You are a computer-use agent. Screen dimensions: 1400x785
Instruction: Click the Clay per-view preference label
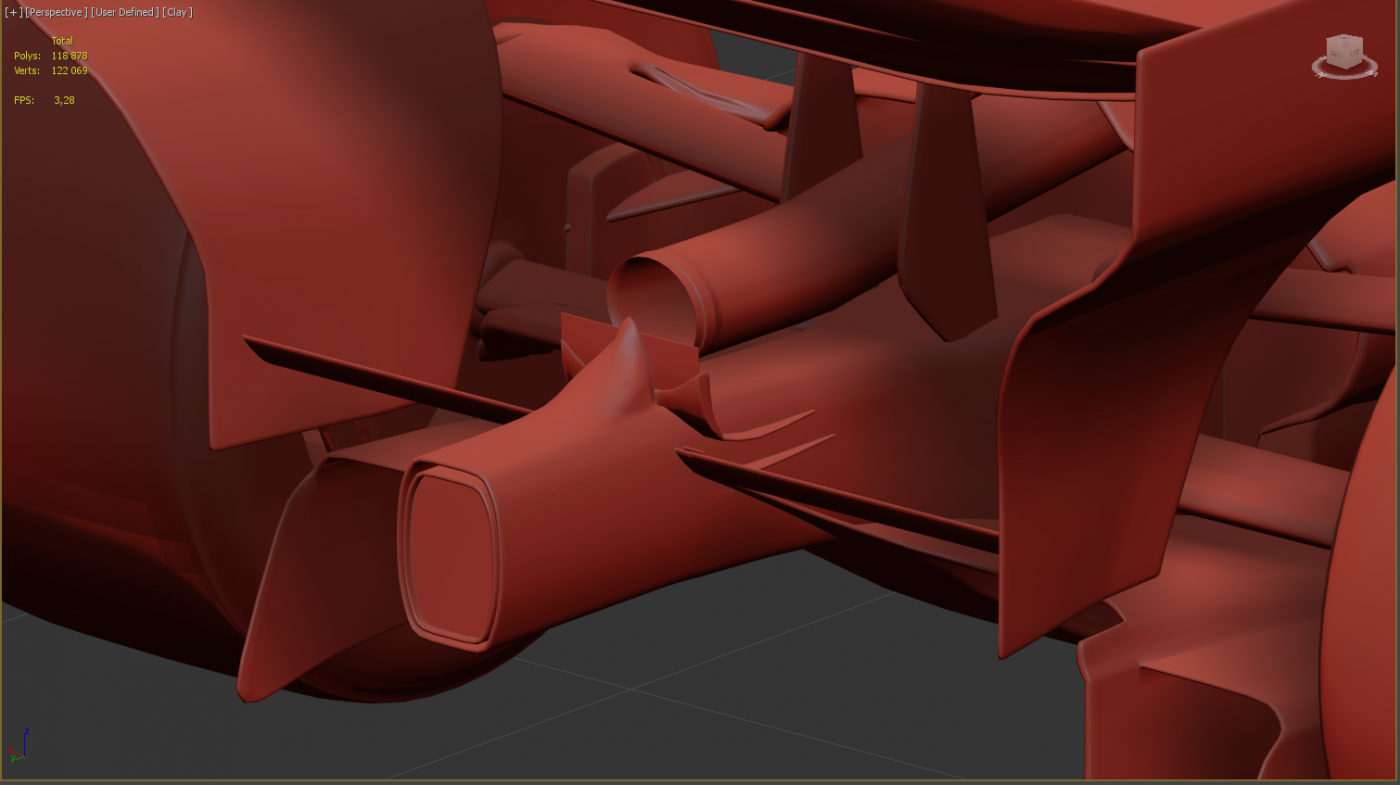(x=177, y=12)
